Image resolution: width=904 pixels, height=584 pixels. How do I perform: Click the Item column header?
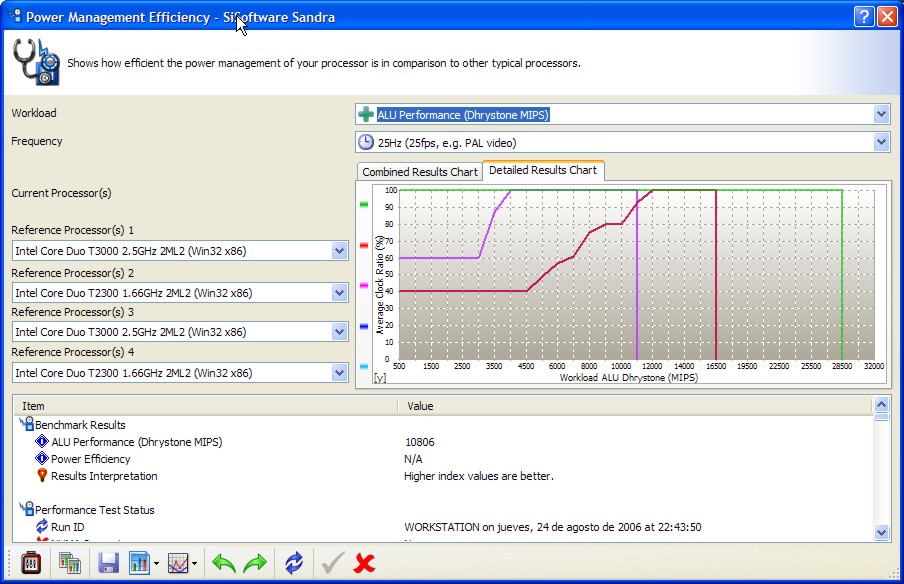coord(206,406)
